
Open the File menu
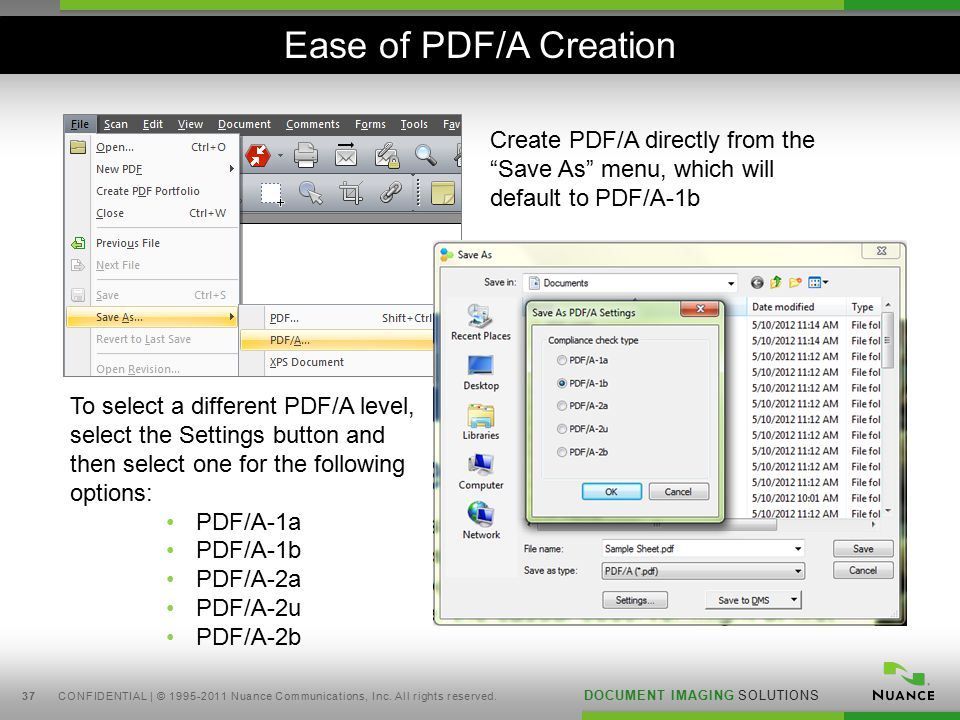(x=80, y=124)
